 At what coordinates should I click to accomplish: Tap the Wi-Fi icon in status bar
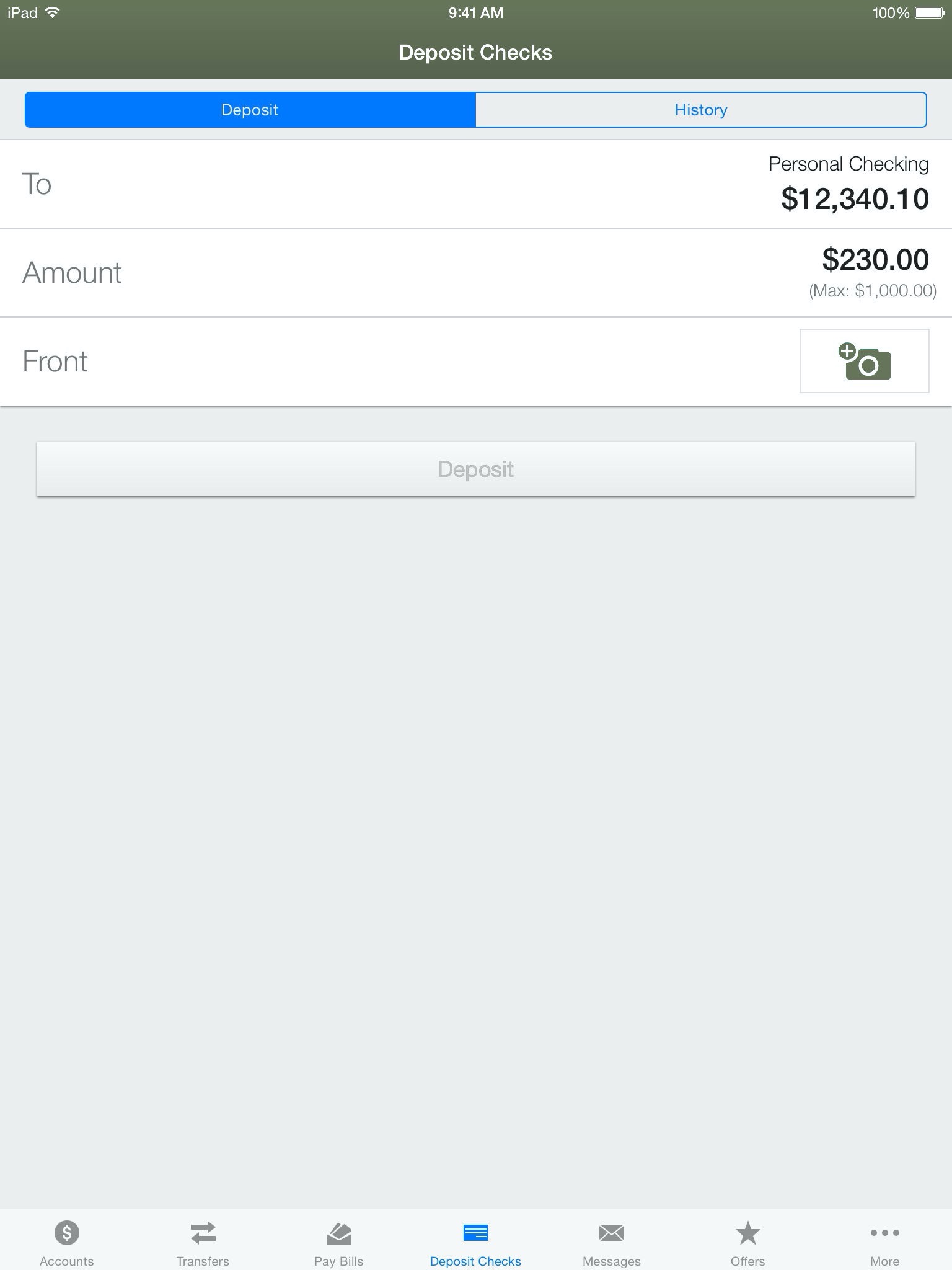point(53,12)
